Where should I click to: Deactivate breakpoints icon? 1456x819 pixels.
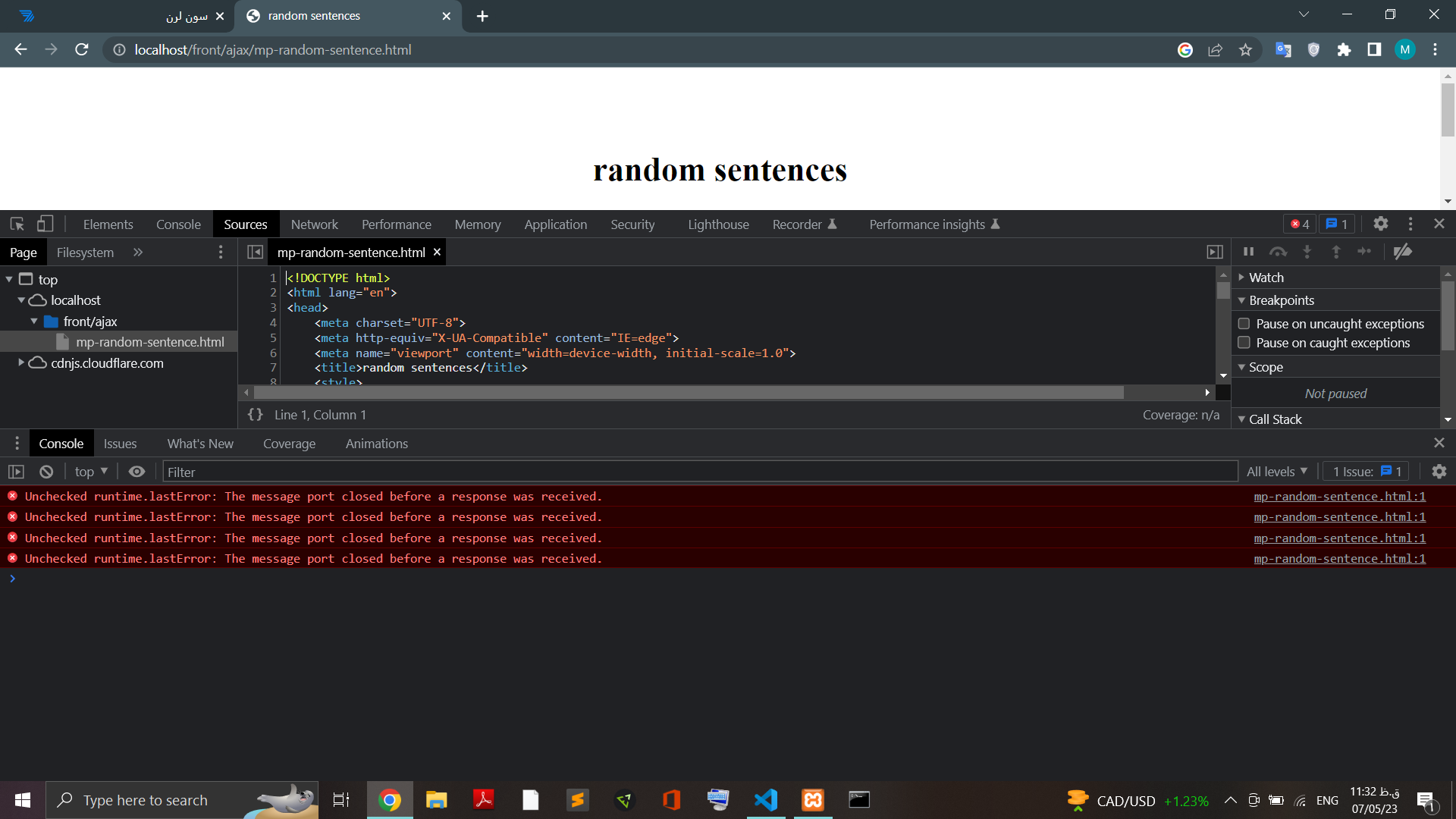(1403, 252)
